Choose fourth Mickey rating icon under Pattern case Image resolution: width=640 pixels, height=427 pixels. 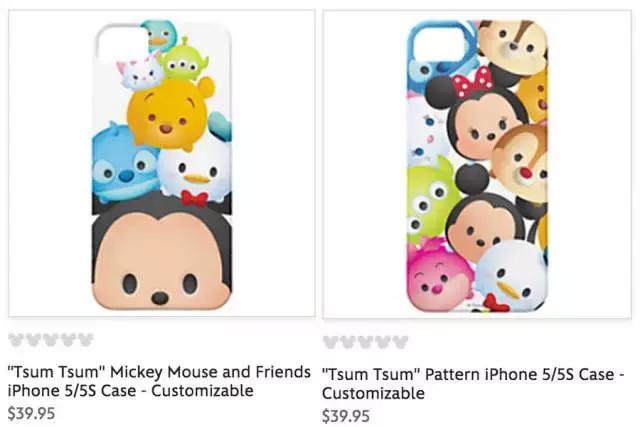383,342
